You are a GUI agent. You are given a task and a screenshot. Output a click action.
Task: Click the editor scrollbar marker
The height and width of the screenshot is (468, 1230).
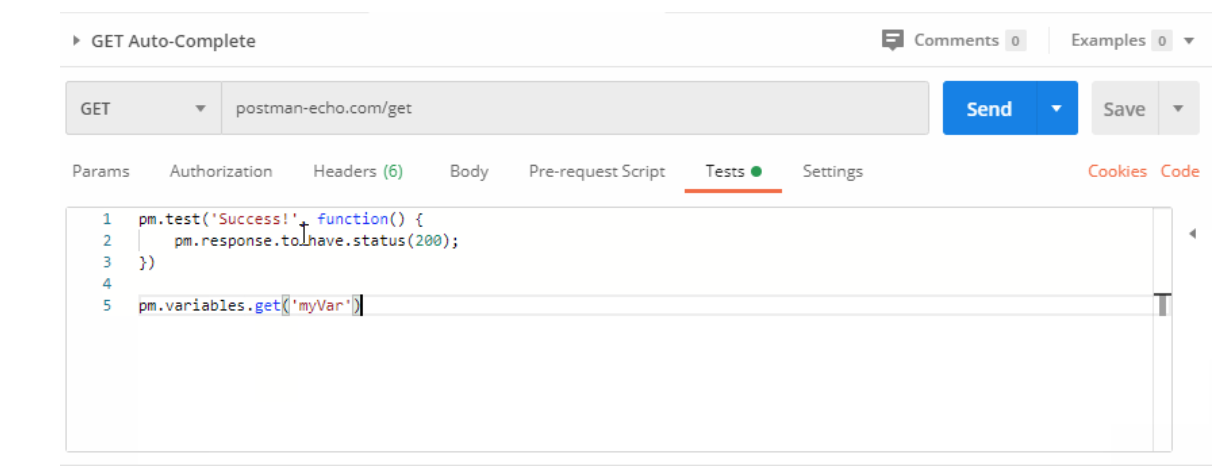click(x=1162, y=304)
